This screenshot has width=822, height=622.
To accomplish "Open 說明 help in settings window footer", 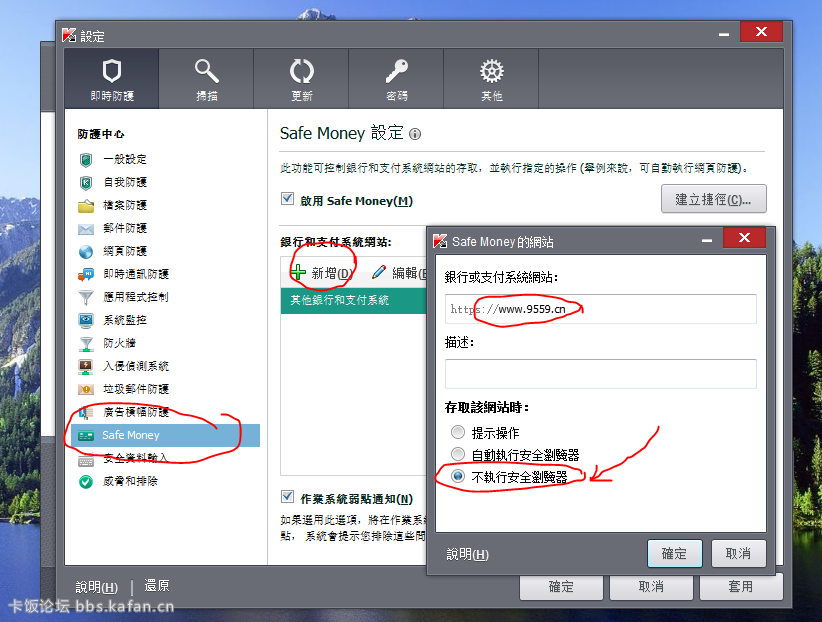I will 96,587.
